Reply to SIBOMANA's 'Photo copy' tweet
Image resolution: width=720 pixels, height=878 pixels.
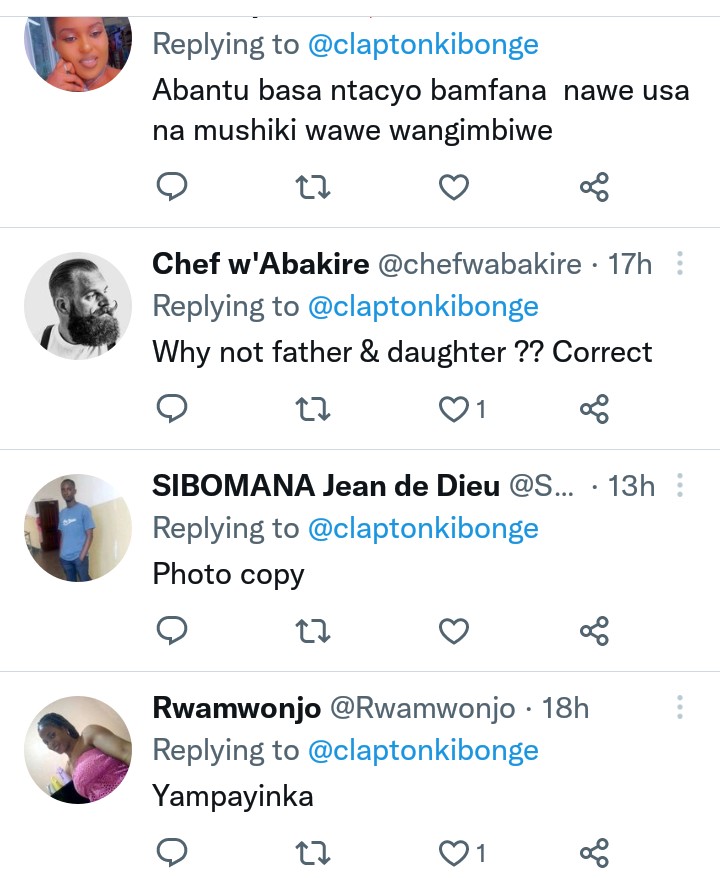click(173, 631)
